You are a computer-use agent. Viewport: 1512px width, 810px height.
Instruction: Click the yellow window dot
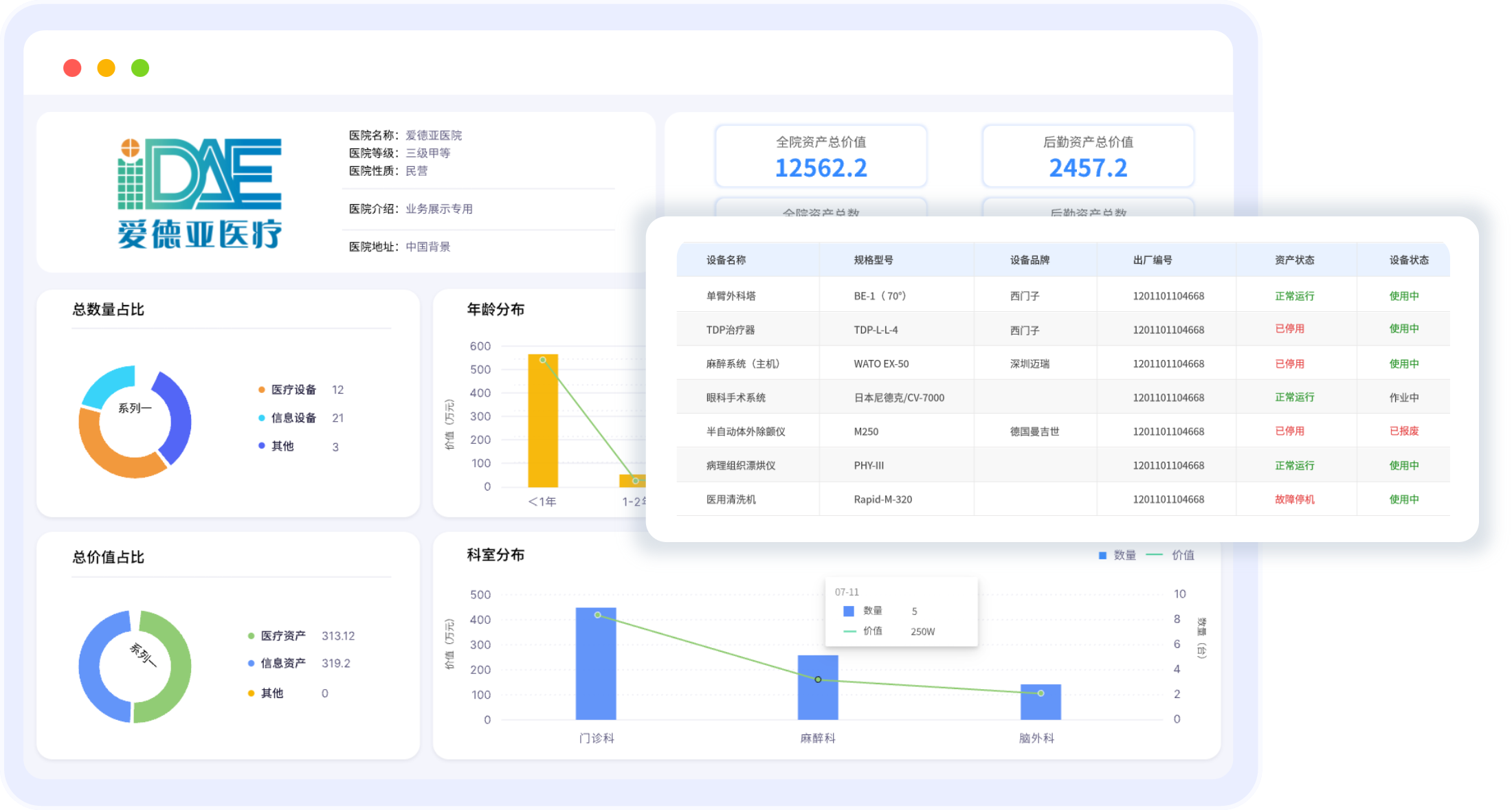pyautogui.click(x=106, y=68)
